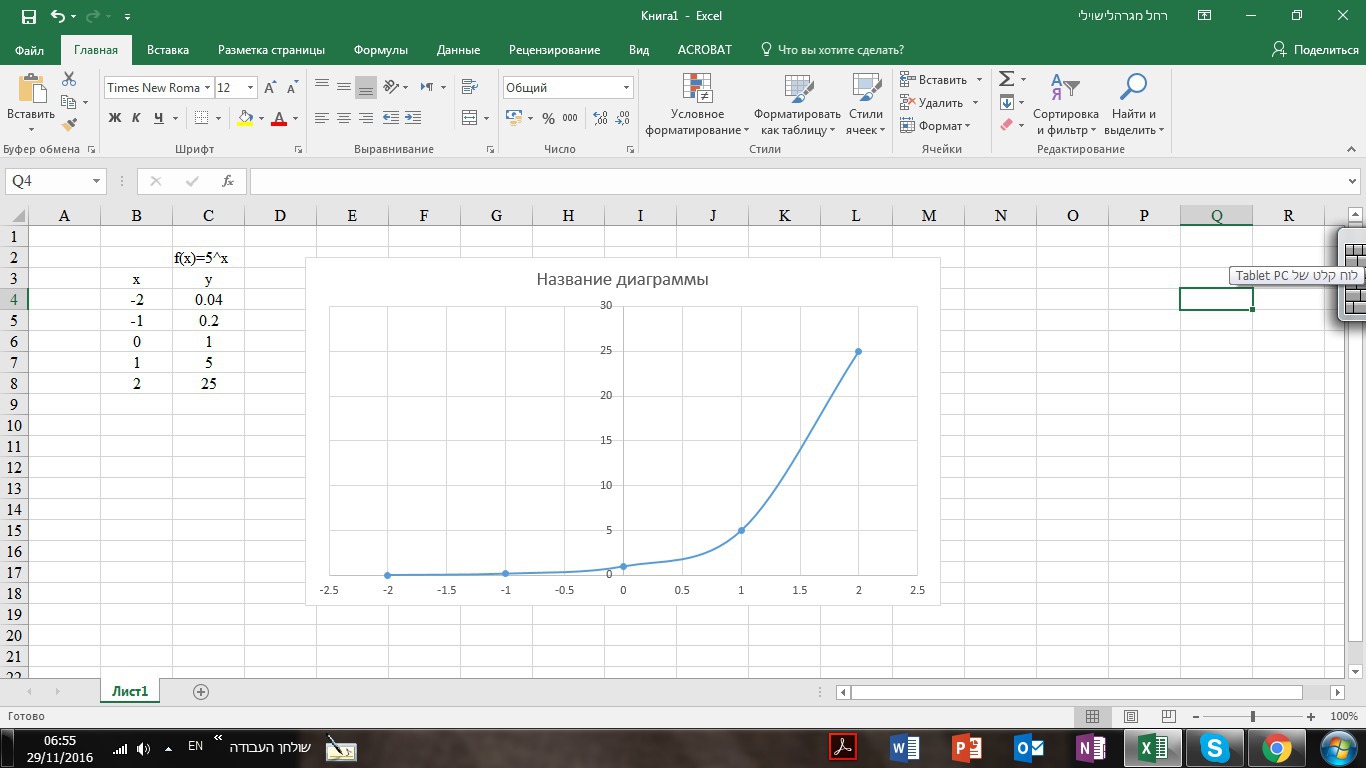Screen dimensions: 1366x768
Task: Open the font name dropdown
Action: (207, 88)
